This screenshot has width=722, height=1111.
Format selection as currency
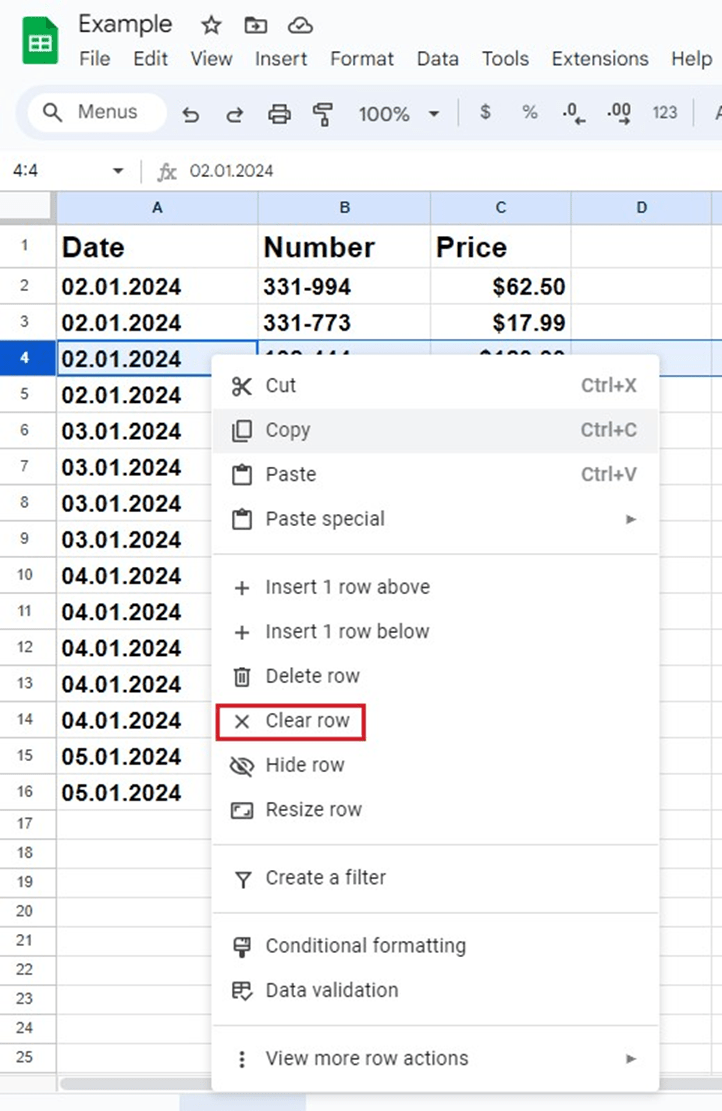tap(485, 113)
